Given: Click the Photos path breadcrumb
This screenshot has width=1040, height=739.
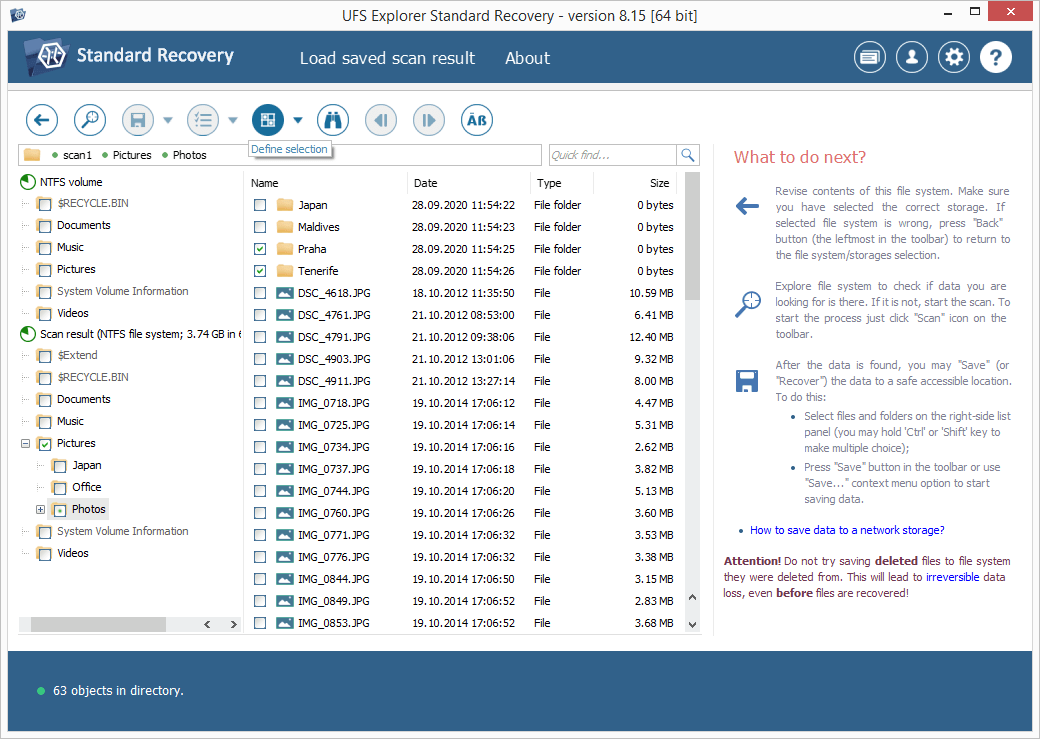Looking at the screenshot, I should (190, 155).
